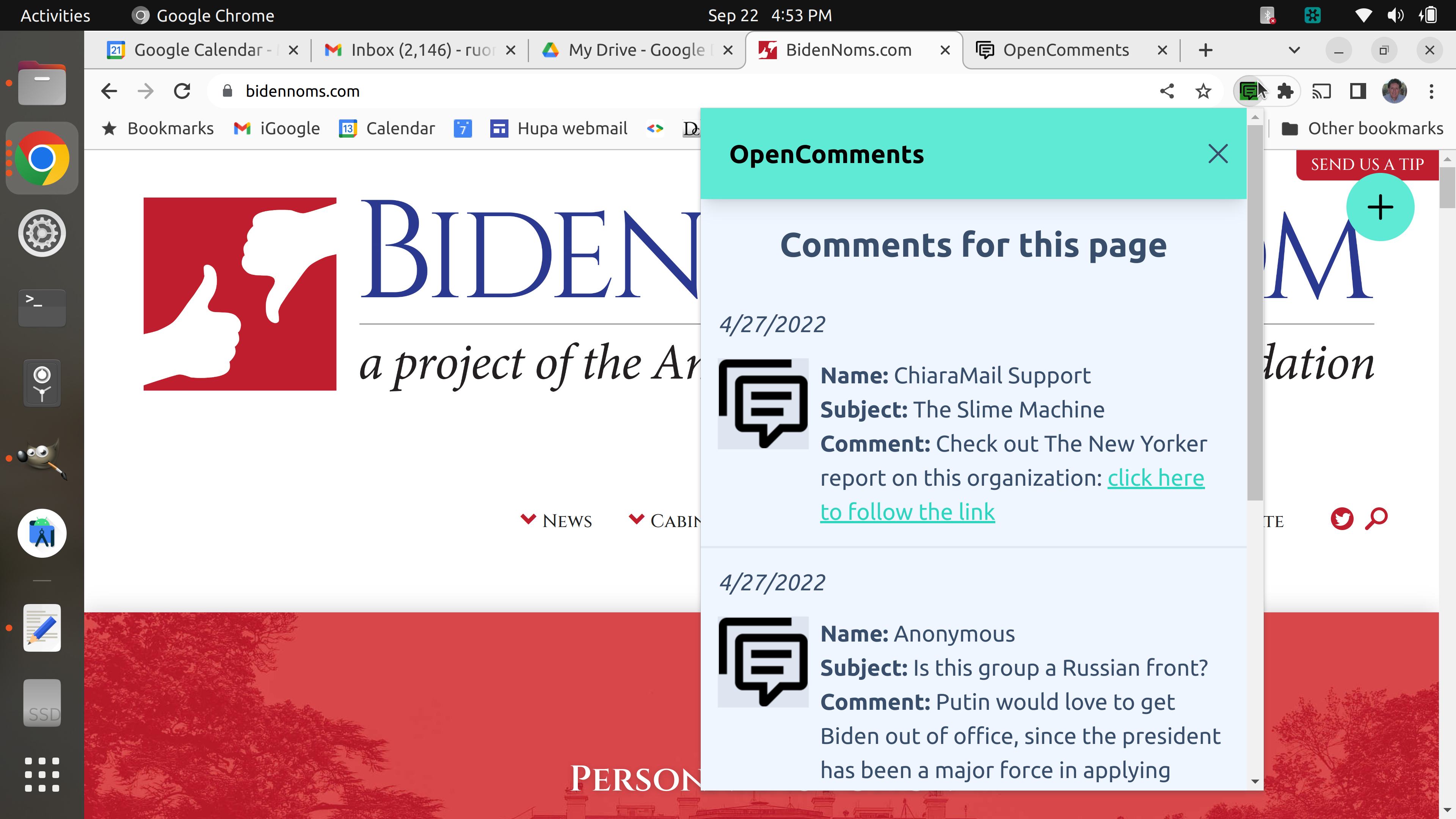Open the Twitter icon on BidenNoms page
1456x819 pixels.
1342,519
